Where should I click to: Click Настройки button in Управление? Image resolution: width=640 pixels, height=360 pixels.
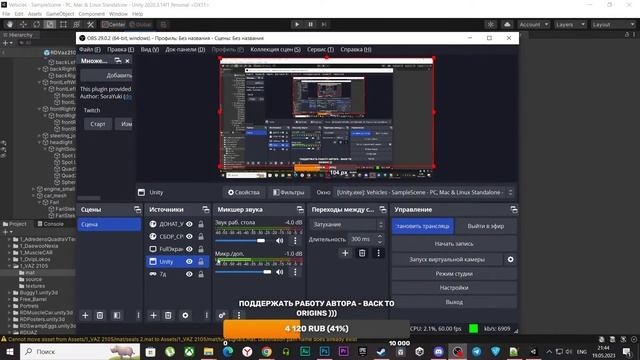pyautogui.click(x=454, y=288)
